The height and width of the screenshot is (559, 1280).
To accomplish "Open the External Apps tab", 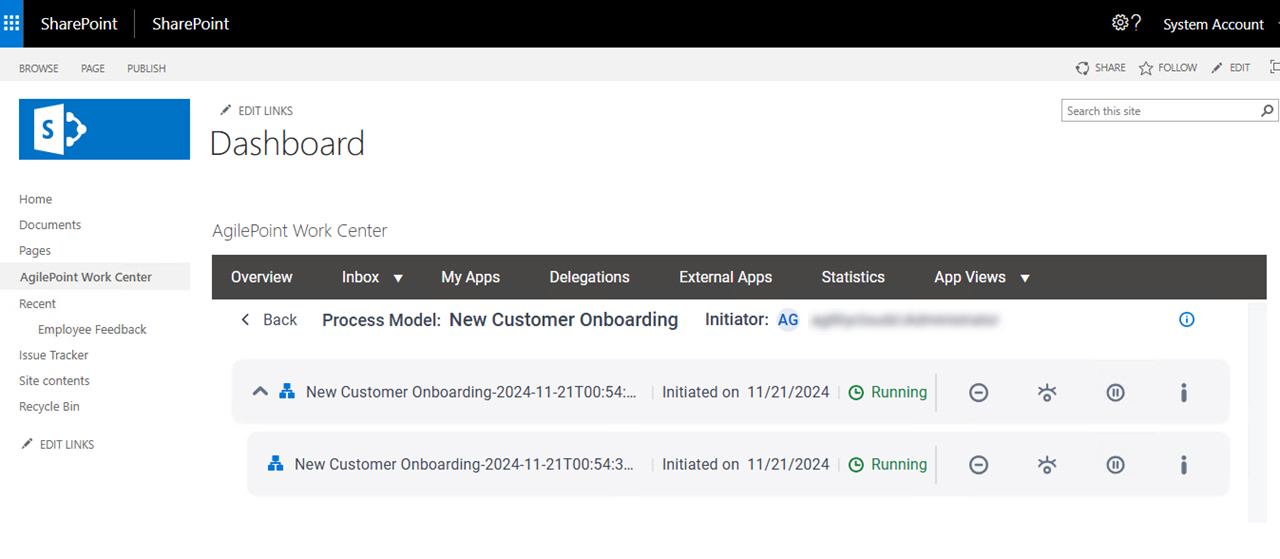I will tap(726, 277).
